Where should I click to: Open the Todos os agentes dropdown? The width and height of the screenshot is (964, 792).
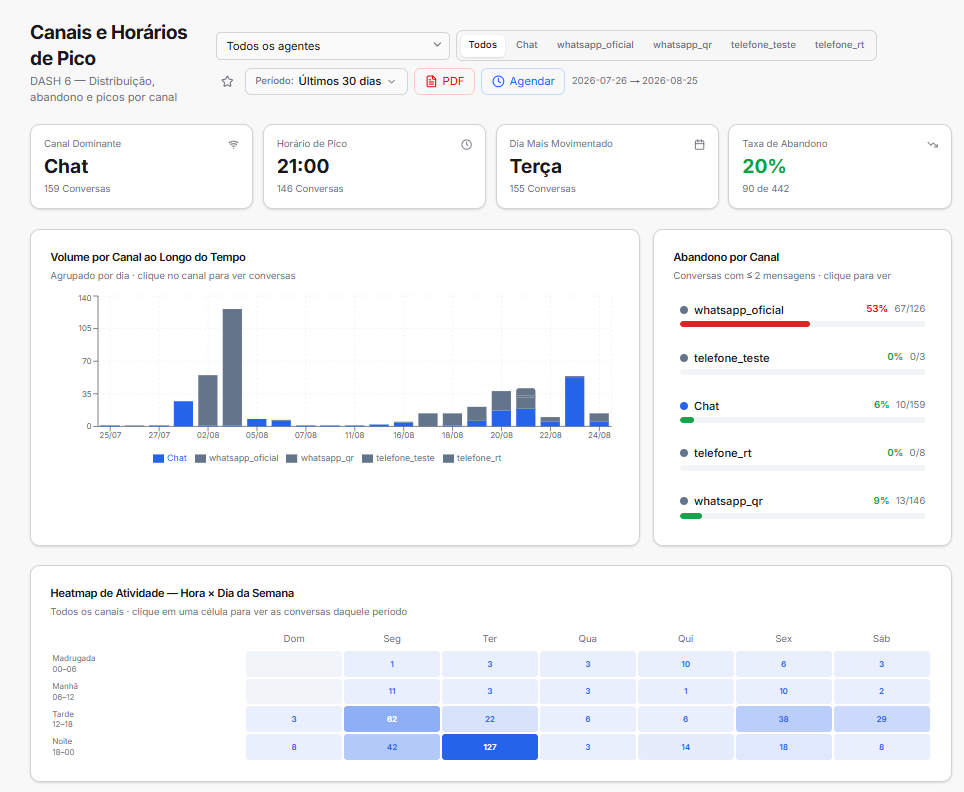[x=333, y=46]
